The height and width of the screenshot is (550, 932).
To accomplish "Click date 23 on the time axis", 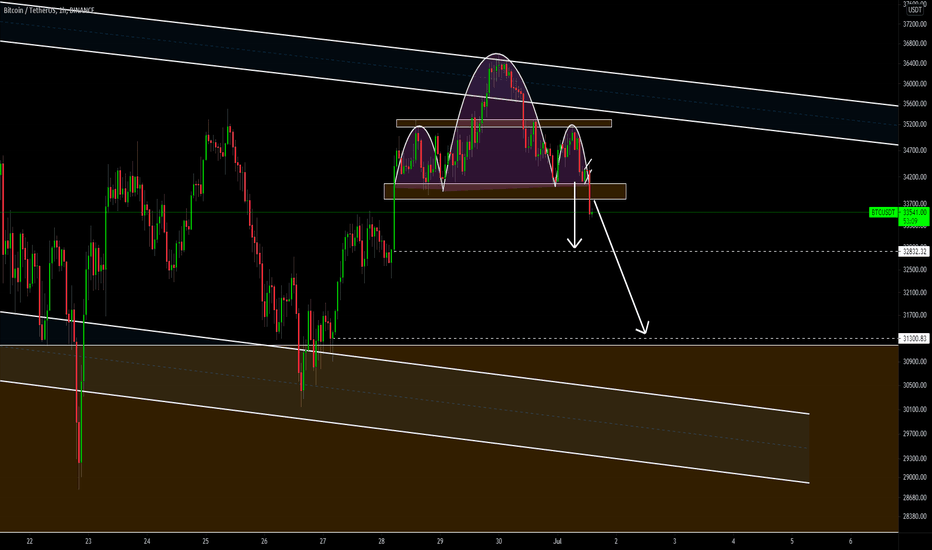I will [88, 541].
